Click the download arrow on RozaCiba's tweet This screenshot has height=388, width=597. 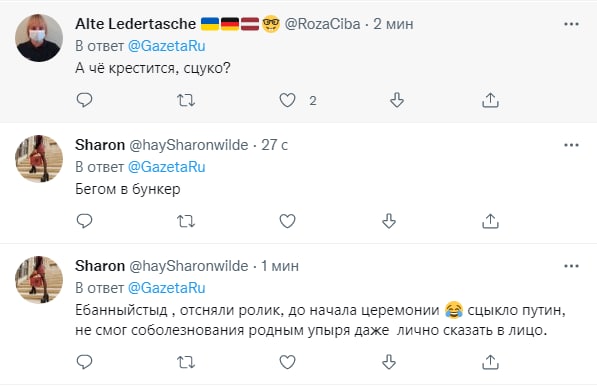(x=397, y=100)
